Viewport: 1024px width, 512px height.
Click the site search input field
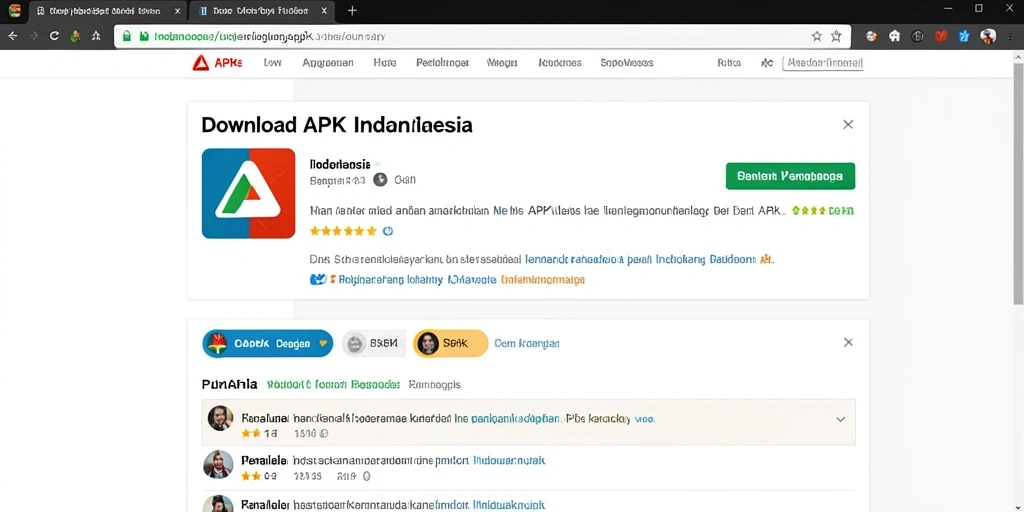coord(823,63)
